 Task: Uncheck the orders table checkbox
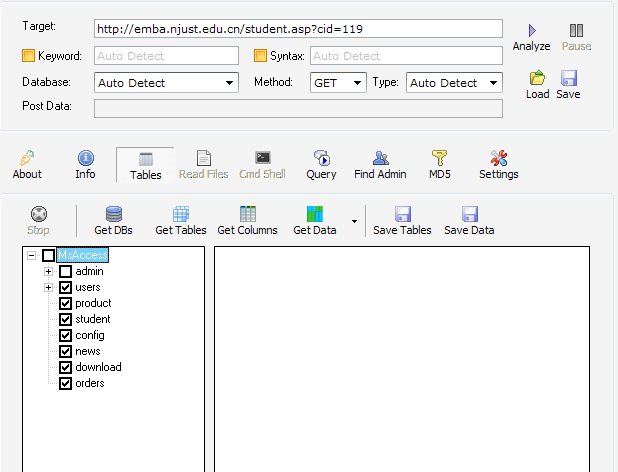click(x=65, y=383)
